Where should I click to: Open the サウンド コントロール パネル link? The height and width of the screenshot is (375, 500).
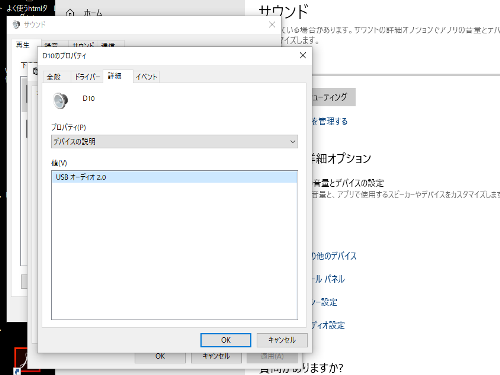tap(328, 279)
